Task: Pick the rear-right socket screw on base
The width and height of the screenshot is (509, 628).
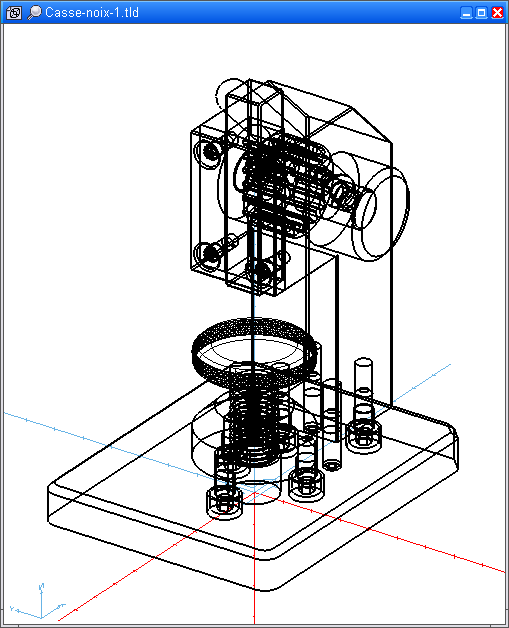Action: coord(364,436)
